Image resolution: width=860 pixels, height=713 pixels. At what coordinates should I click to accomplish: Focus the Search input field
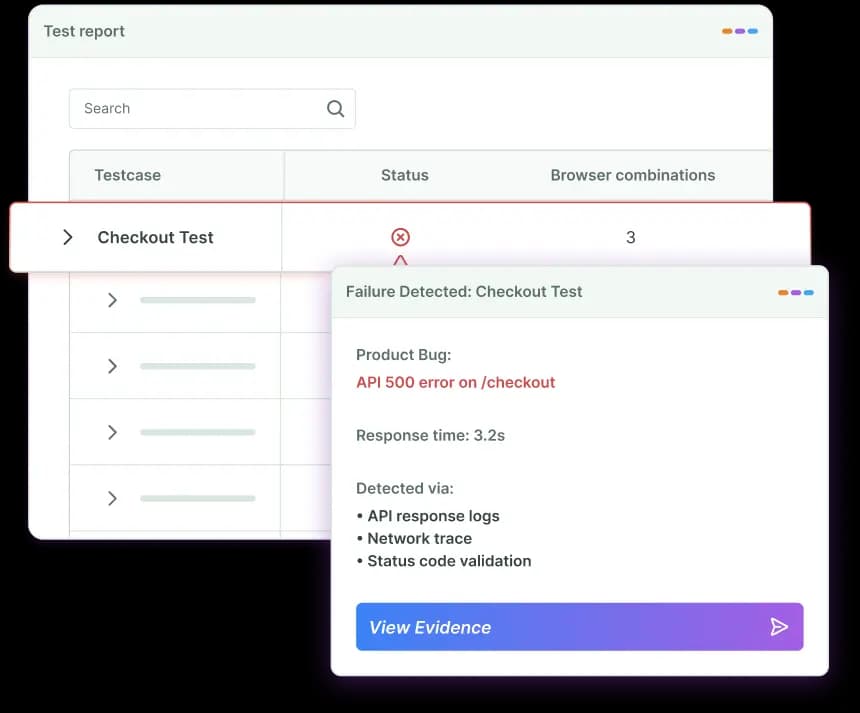[212, 109]
